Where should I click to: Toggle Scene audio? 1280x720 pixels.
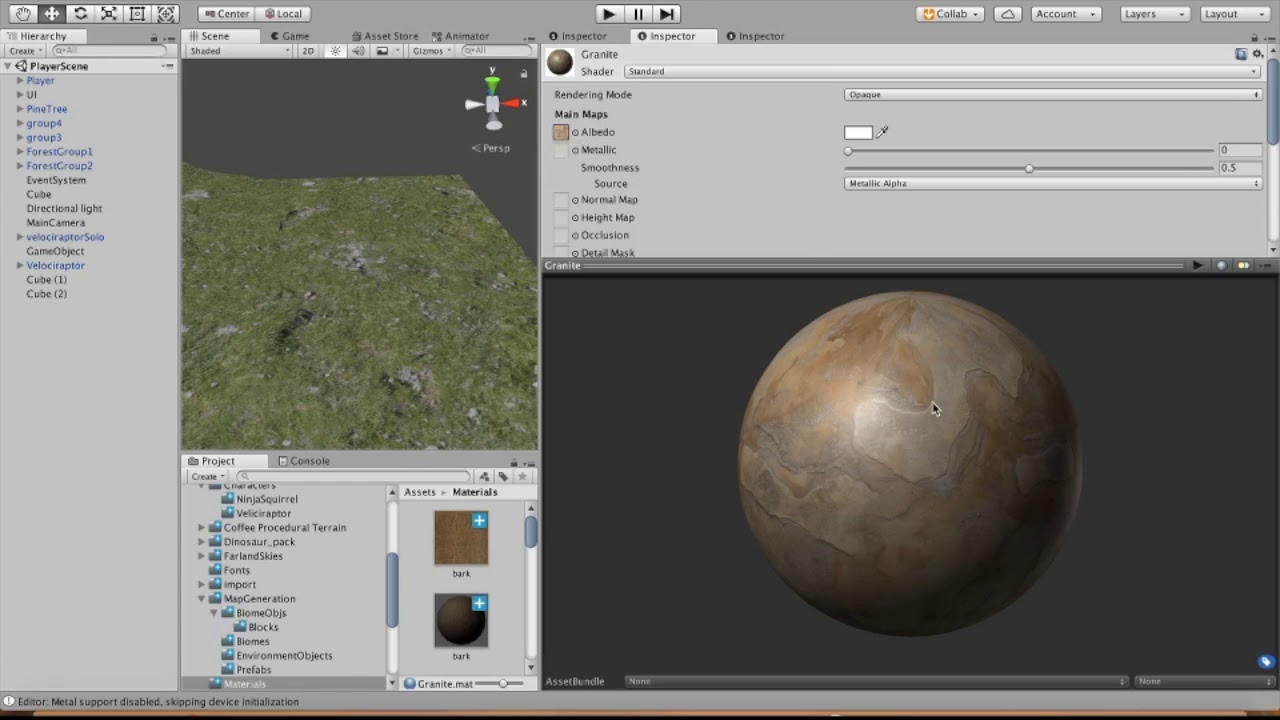(x=358, y=51)
